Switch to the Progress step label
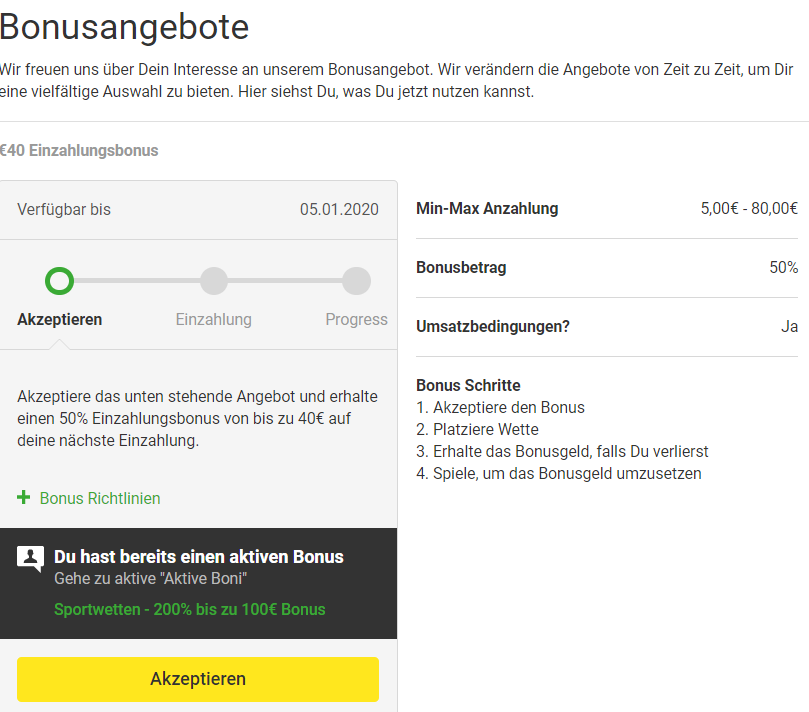Image resolution: width=809 pixels, height=712 pixels. click(357, 319)
